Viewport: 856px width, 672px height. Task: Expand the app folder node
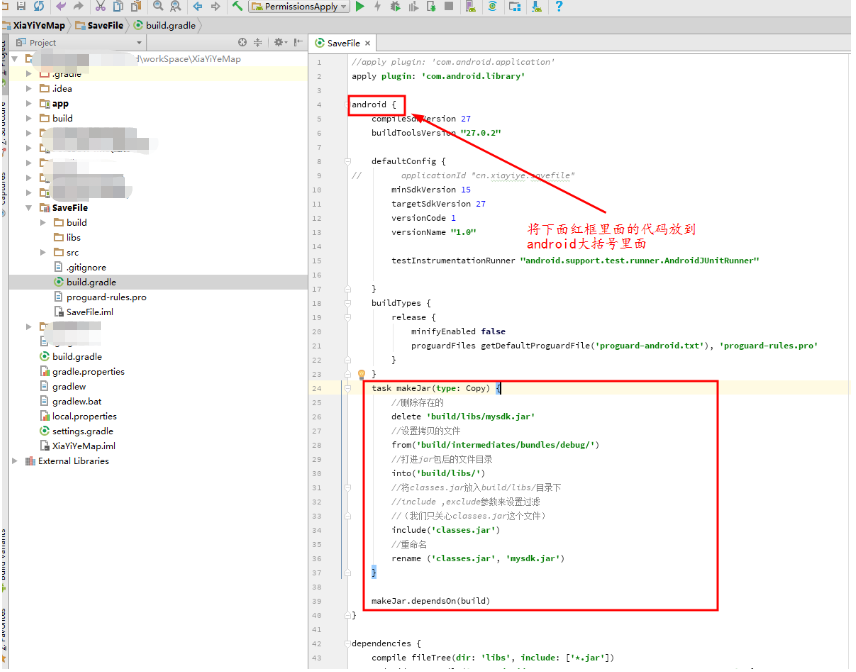[x=29, y=102]
